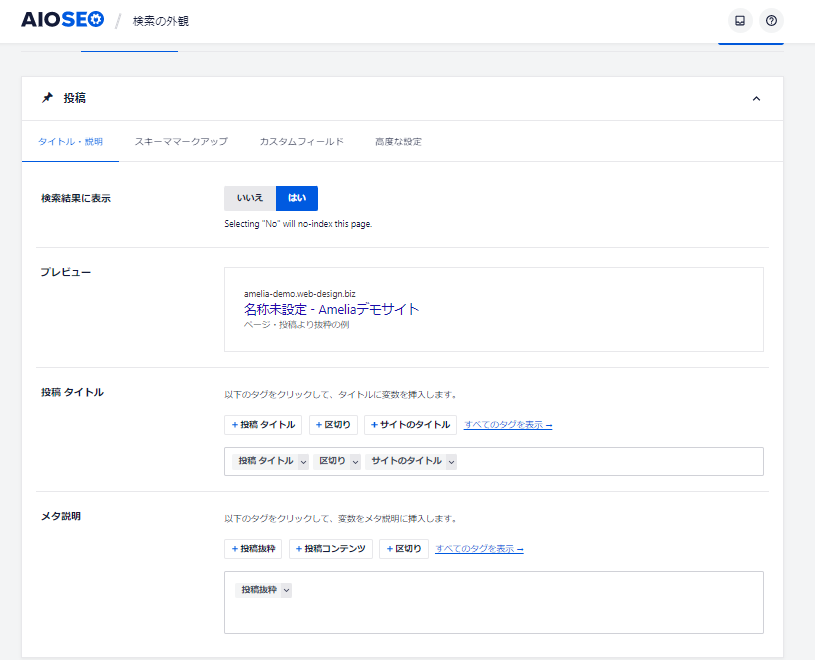Click the AIOSEO logo
This screenshot has width=815, height=660.
63,20
